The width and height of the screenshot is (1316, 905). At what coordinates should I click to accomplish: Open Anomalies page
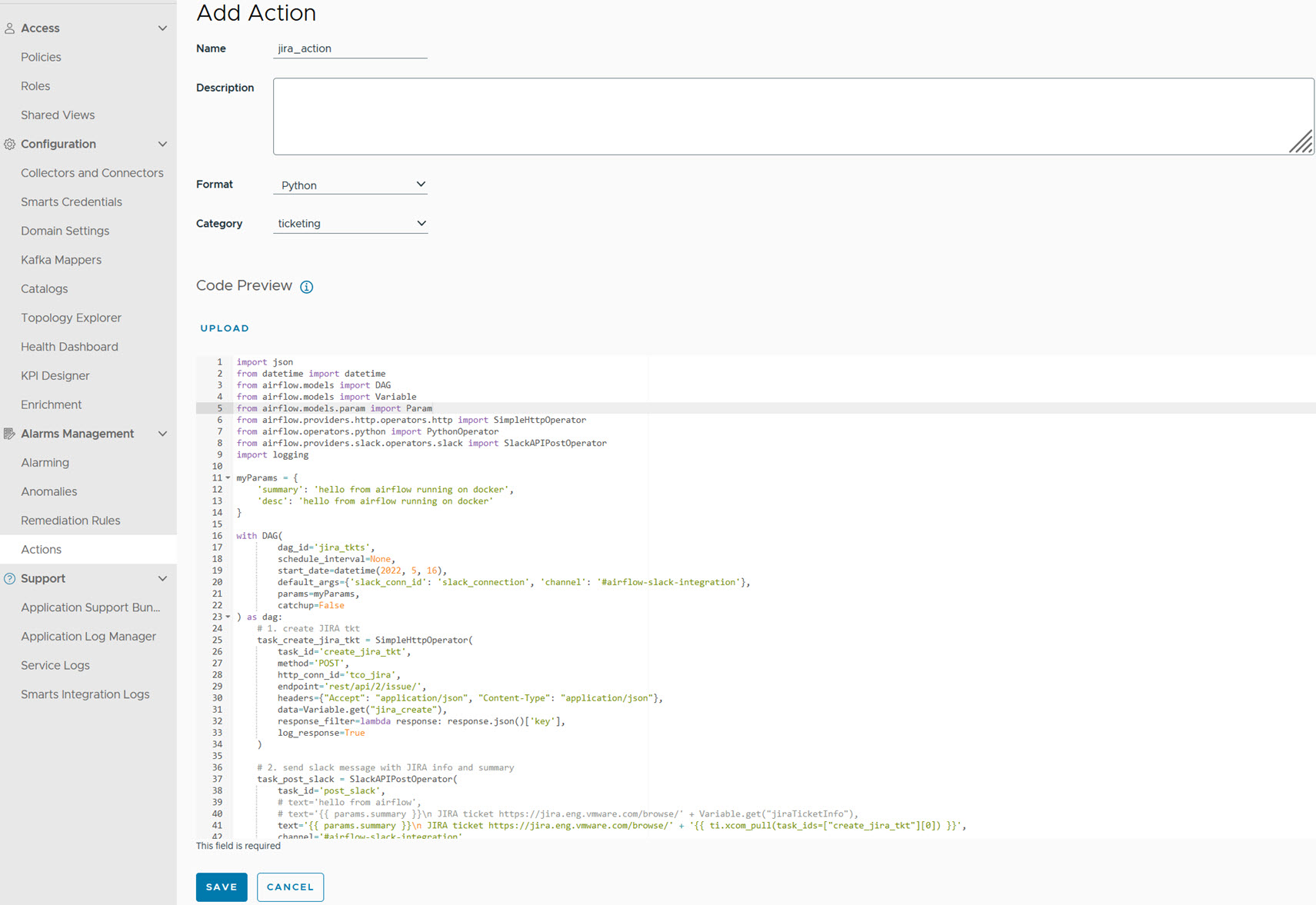(48, 491)
